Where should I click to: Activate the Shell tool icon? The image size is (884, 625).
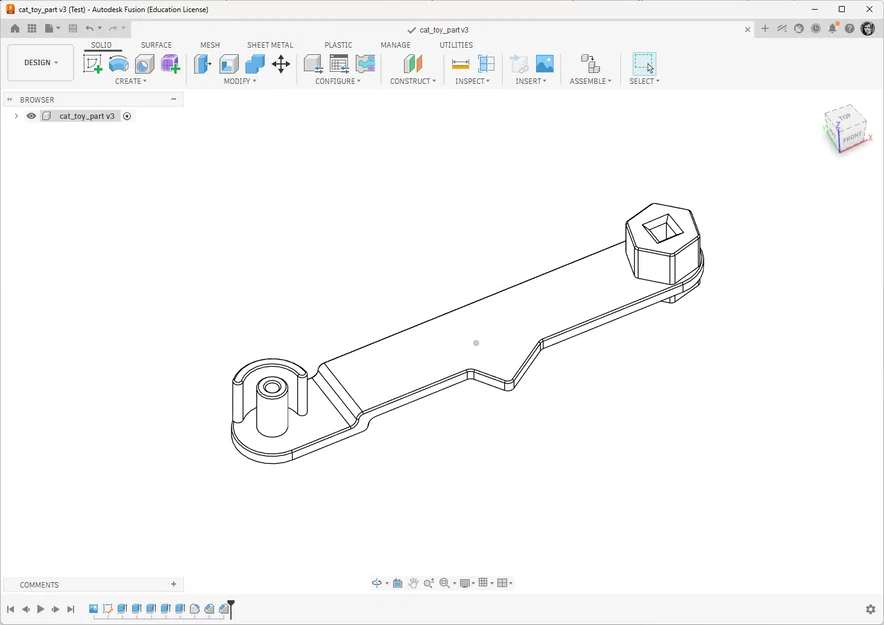(228, 64)
